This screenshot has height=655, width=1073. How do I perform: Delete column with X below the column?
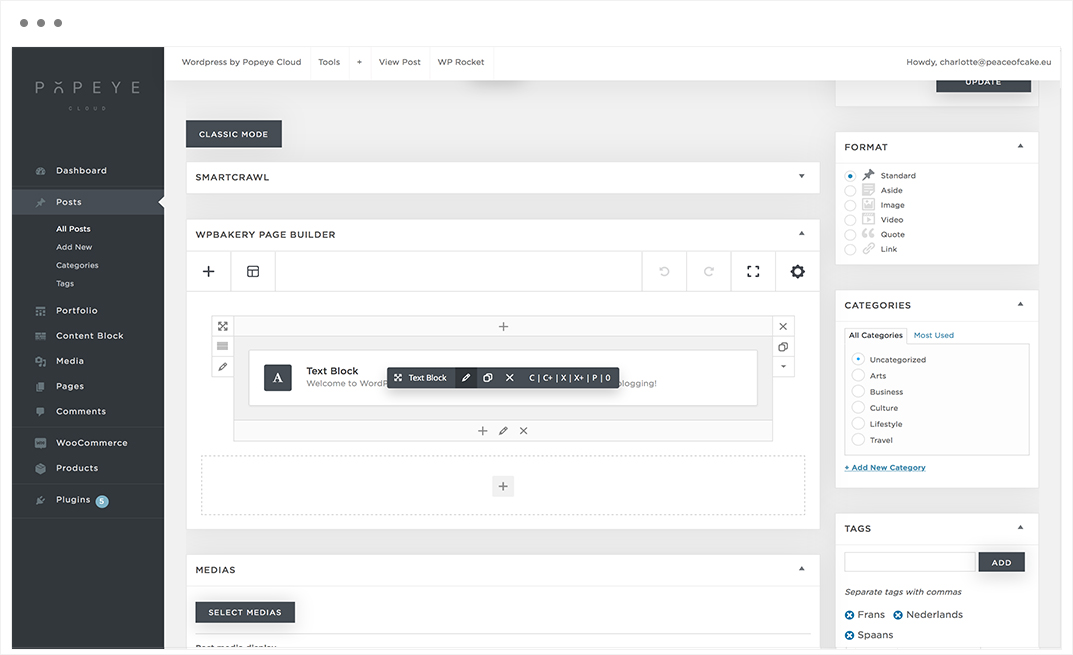(x=523, y=431)
